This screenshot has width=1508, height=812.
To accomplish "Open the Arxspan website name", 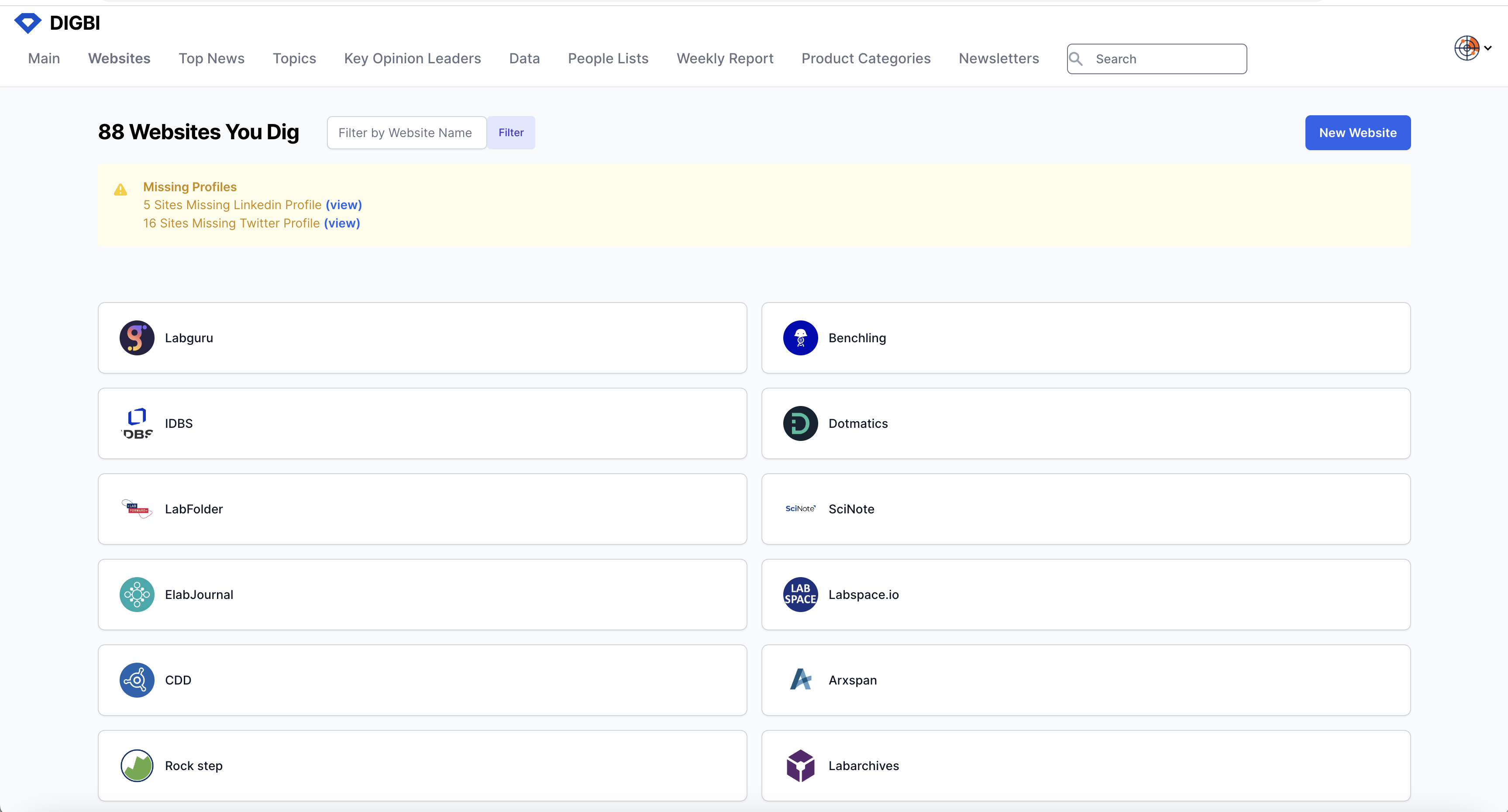I will (852, 680).
